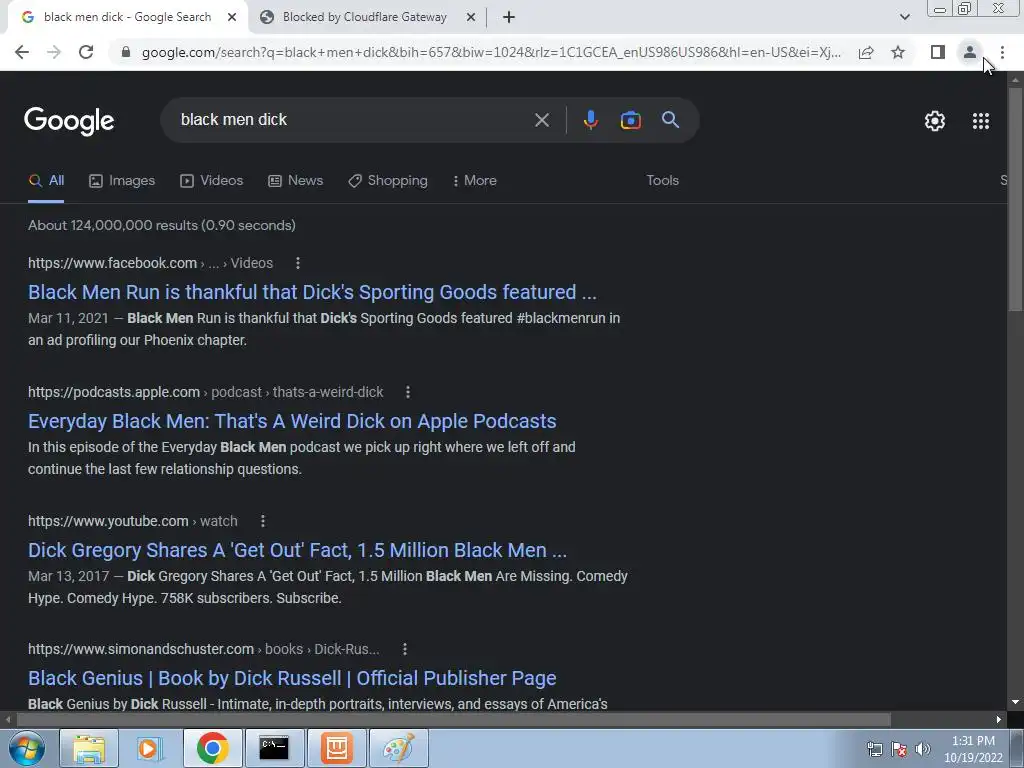The height and width of the screenshot is (768, 1024).
Task: Click the Google logo
Action: (x=69, y=121)
